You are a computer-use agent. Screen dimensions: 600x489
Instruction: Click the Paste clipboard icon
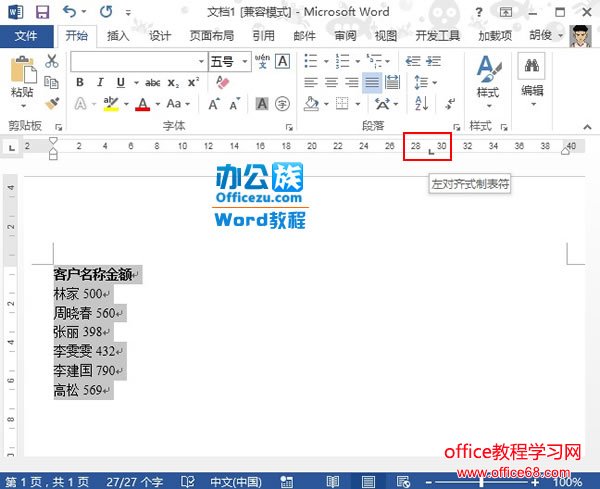[23, 70]
